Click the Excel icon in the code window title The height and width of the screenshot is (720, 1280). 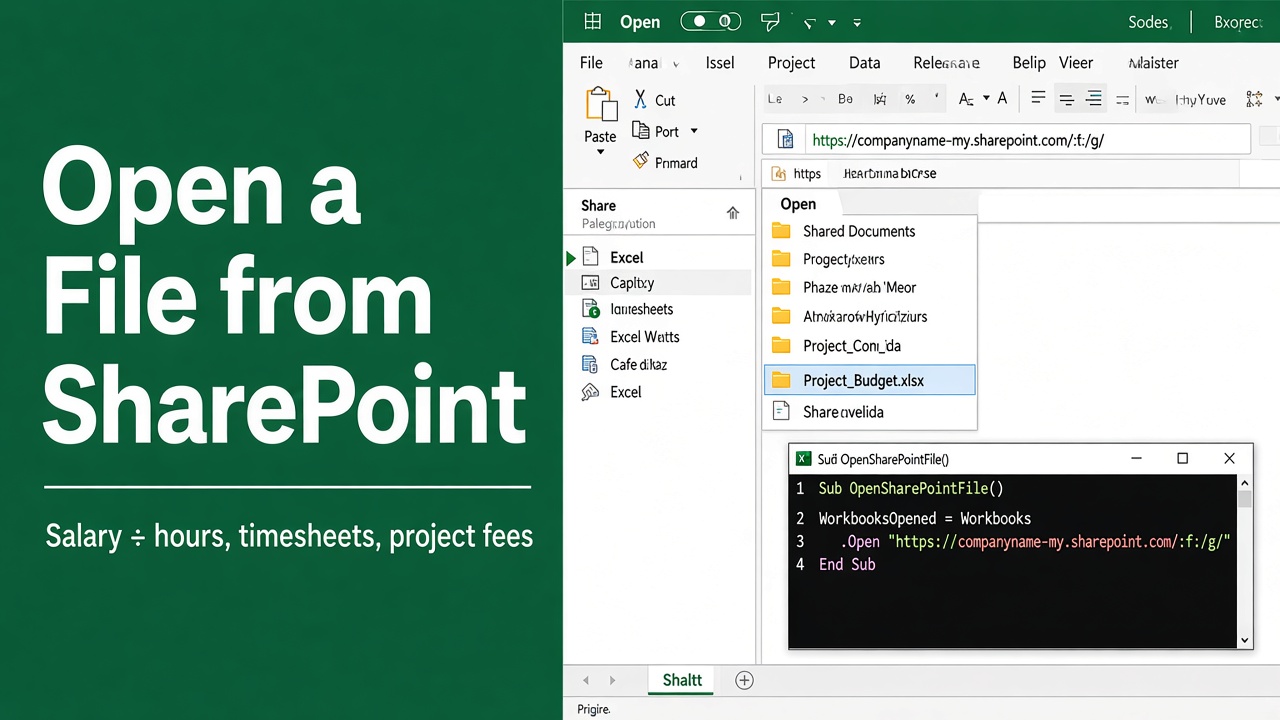[802, 459]
